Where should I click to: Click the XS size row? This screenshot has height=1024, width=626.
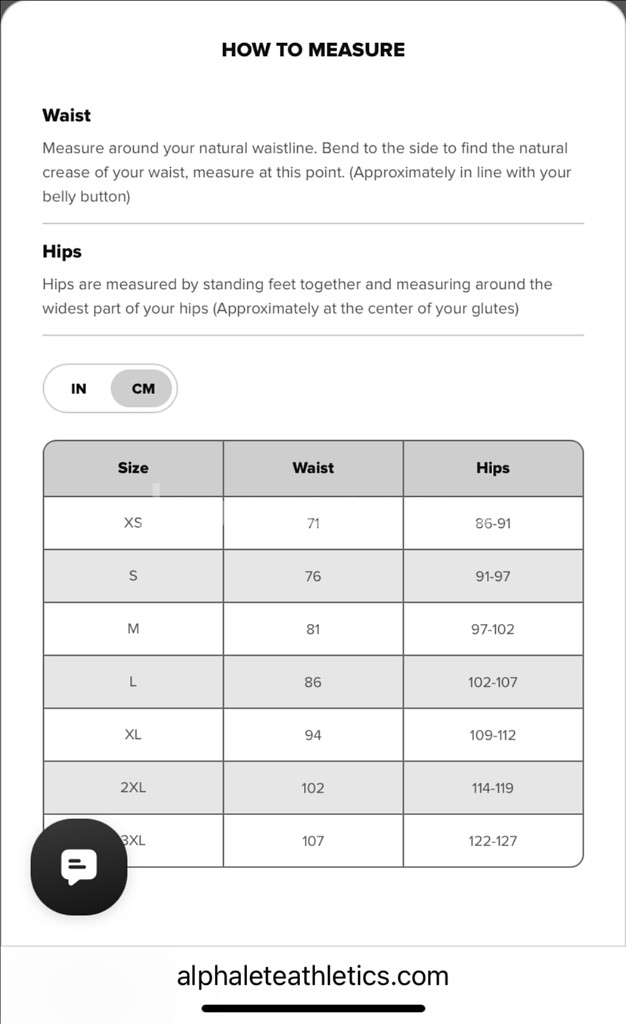click(x=132, y=522)
